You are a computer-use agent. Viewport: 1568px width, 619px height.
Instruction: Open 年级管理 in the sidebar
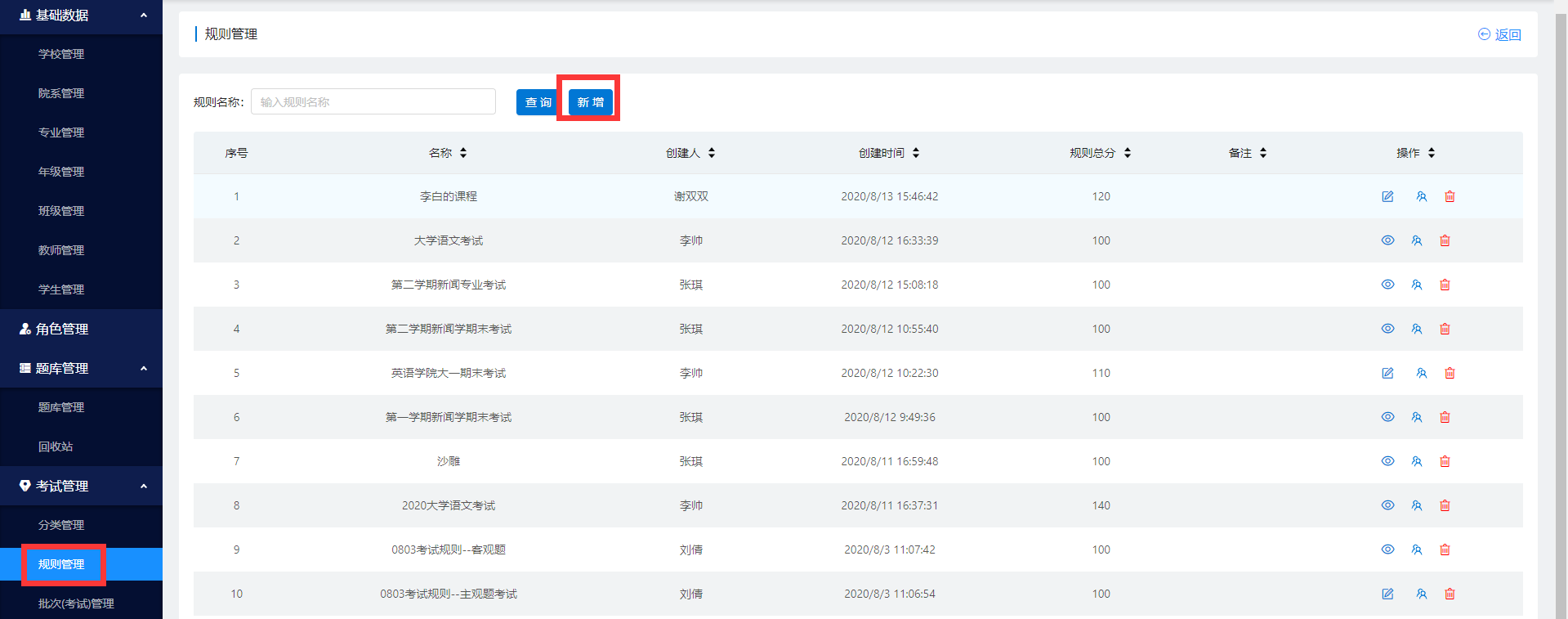coord(61,172)
